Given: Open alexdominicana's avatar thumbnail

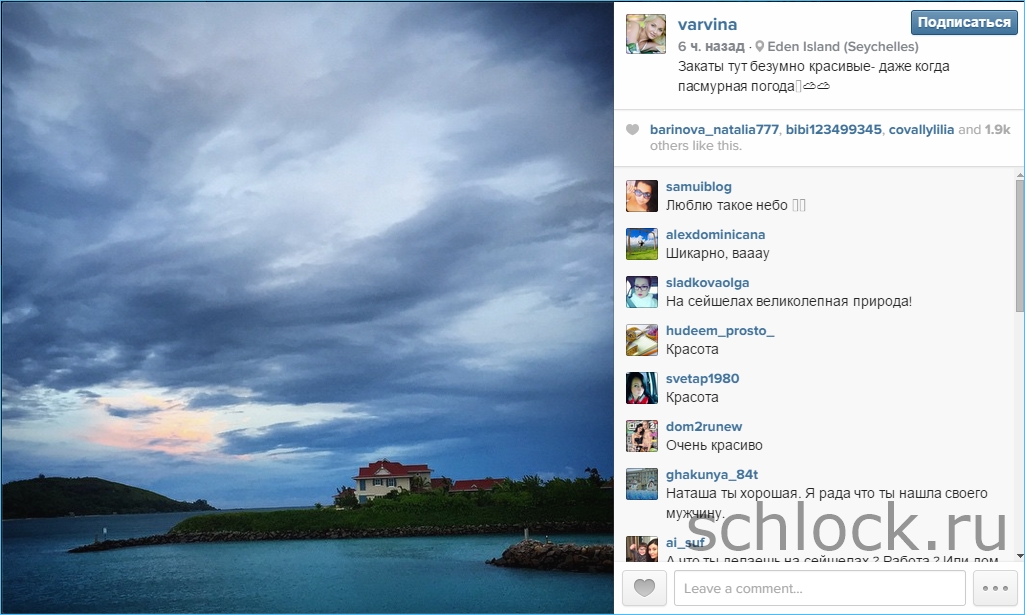Looking at the screenshot, I should pyautogui.click(x=642, y=244).
